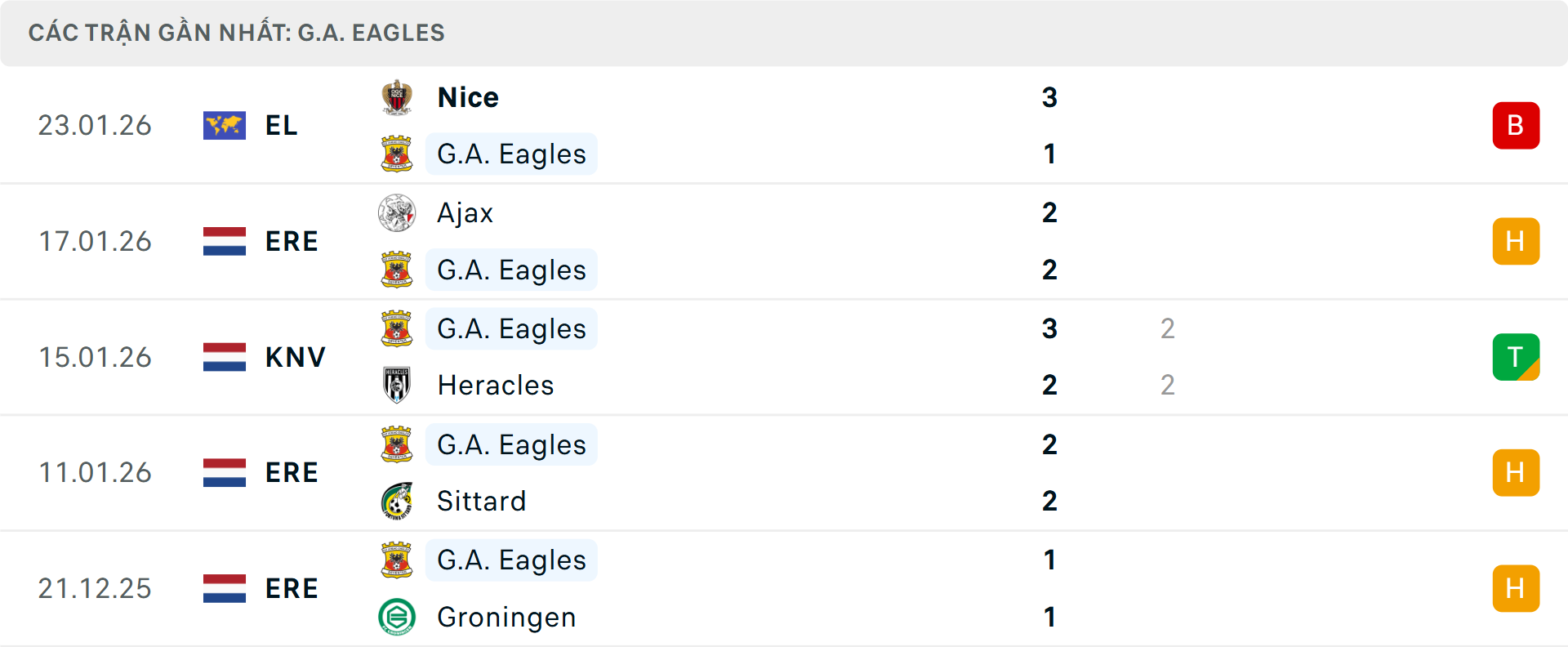
Task: Click the Heracles club badge
Action: (398, 385)
